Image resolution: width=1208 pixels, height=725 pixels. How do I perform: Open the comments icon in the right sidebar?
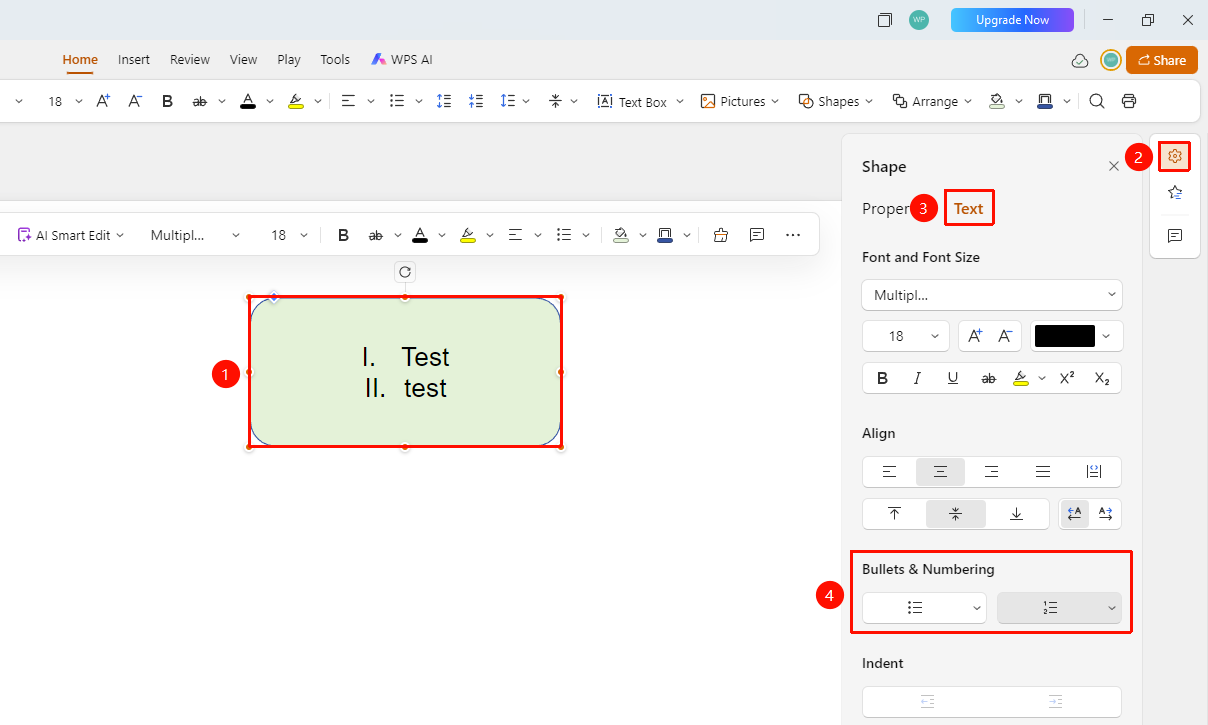pos(1175,236)
